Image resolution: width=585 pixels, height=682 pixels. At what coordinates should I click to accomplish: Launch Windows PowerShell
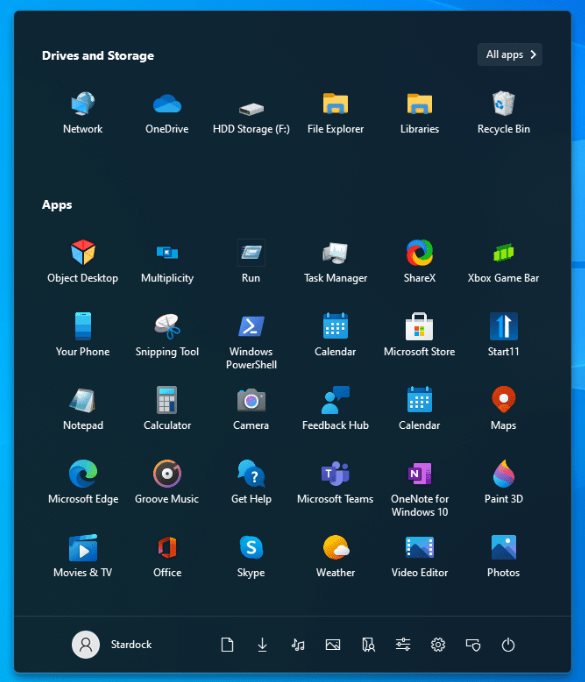click(251, 341)
